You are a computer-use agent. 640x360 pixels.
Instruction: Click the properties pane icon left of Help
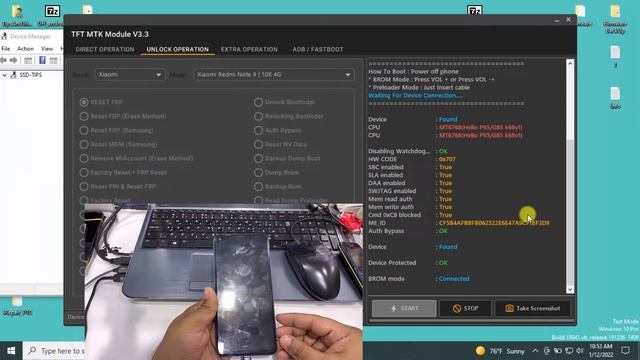pyautogui.click(x=28, y=61)
